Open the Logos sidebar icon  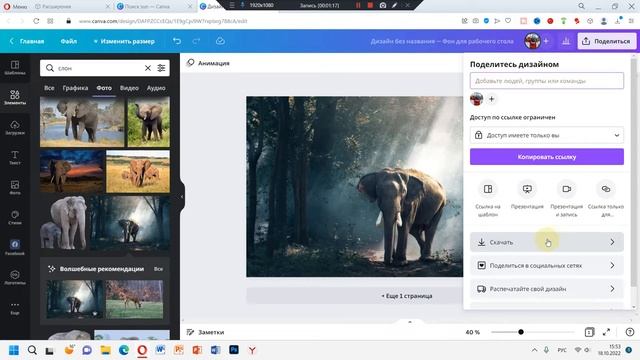click(x=15, y=277)
